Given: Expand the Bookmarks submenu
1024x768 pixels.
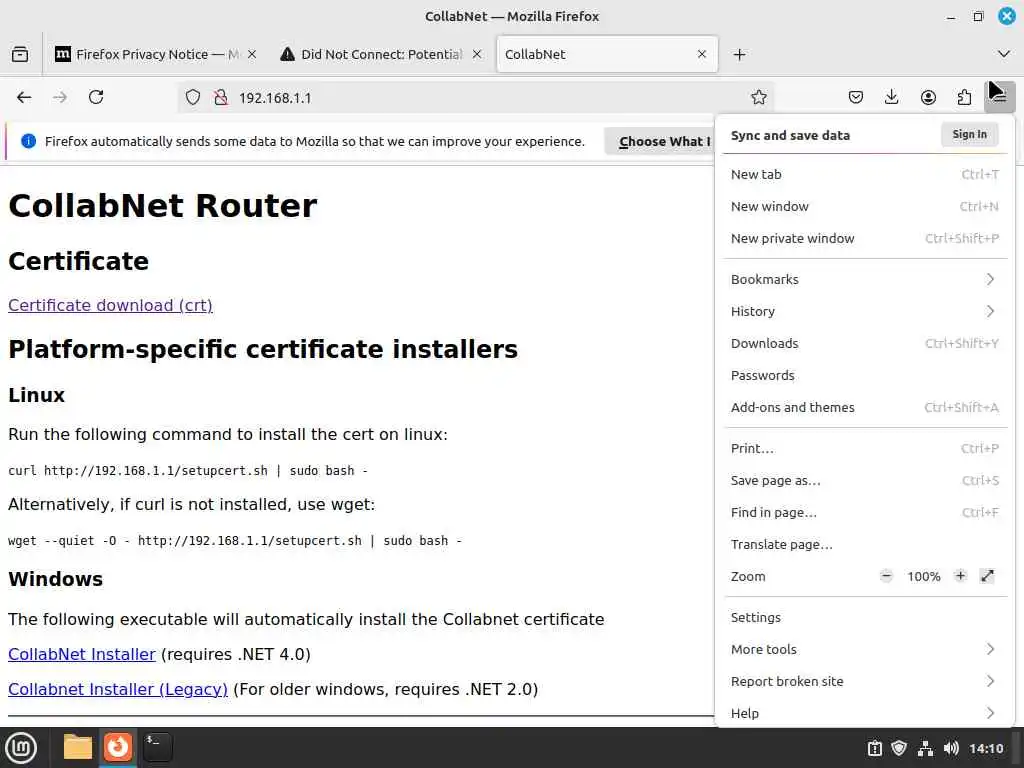Looking at the screenshot, I should coord(865,280).
